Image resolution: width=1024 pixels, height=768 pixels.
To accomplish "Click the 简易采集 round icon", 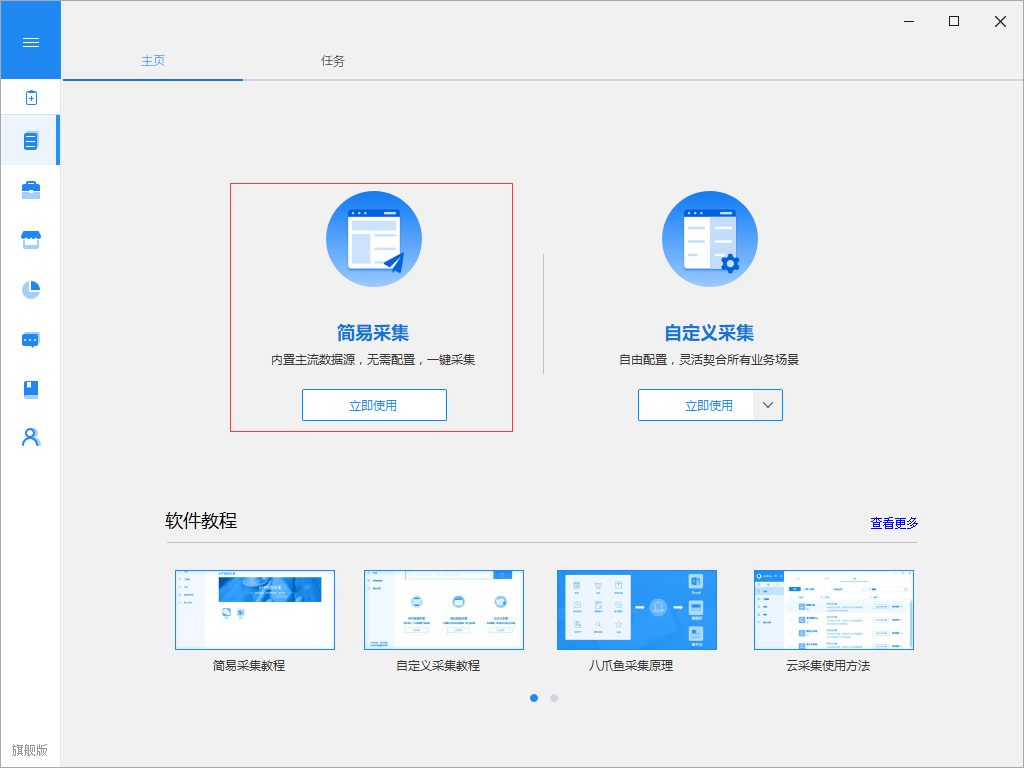I will tap(374, 239).
